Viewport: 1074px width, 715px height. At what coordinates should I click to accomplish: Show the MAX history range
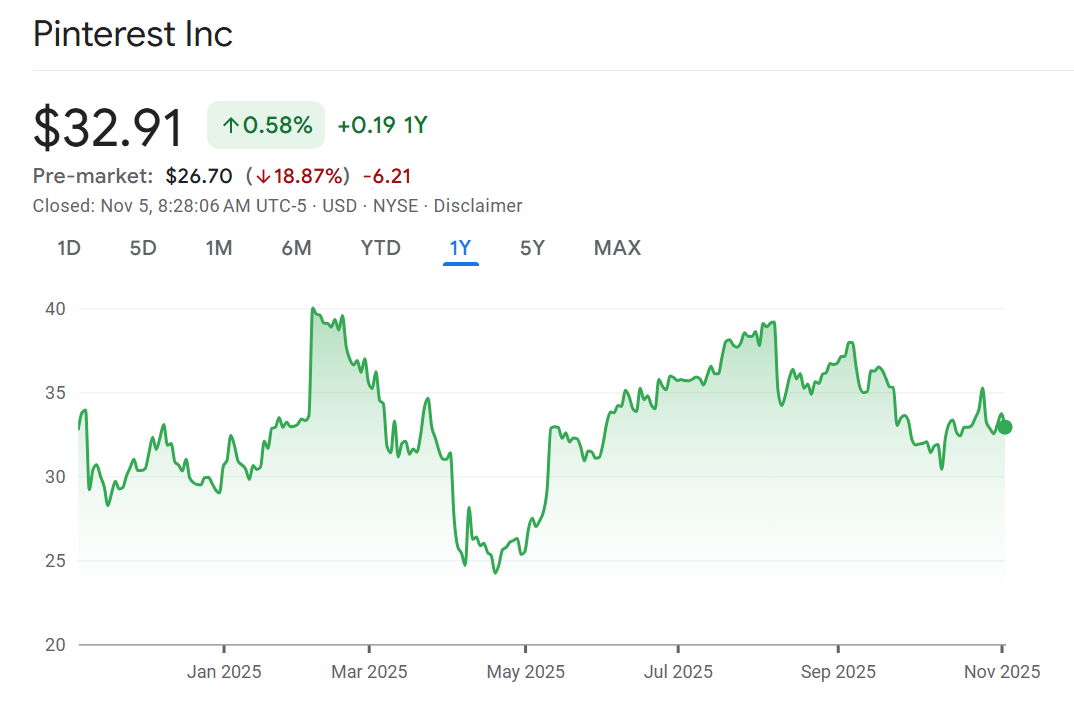point(617,248)
